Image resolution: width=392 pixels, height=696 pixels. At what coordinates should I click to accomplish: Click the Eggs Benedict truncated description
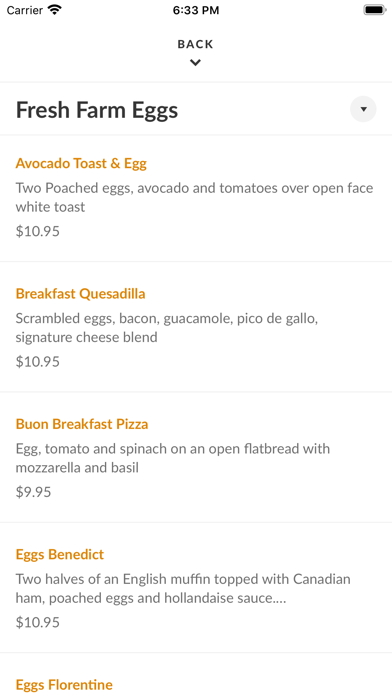tap(183, 589)
